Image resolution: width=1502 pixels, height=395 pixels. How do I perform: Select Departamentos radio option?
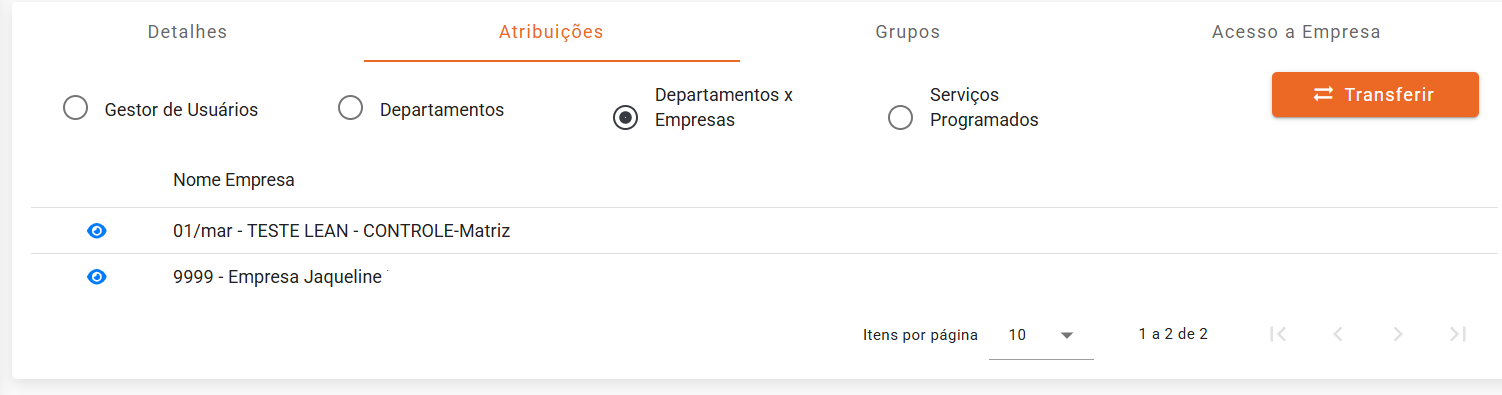350,108
